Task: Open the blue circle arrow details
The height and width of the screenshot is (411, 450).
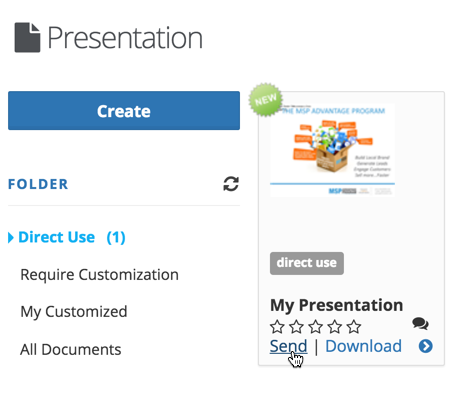Action: [x=426, y=346]
